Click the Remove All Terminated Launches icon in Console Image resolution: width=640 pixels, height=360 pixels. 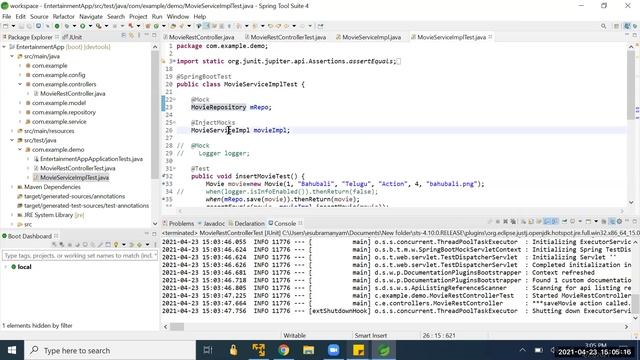click(x=513, y=221)
